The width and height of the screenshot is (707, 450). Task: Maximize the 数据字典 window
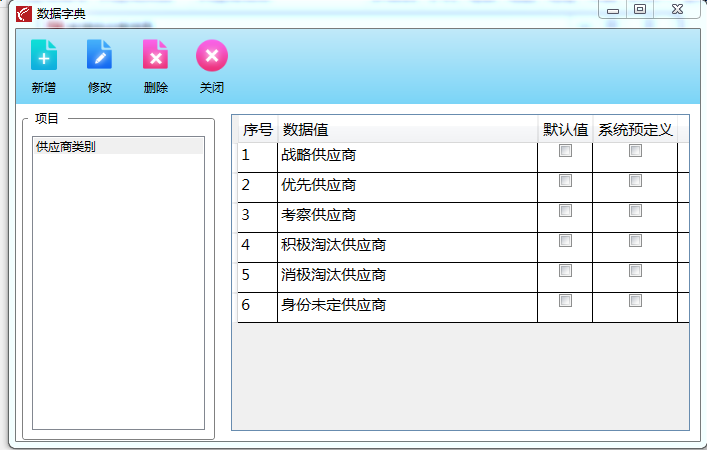[x=640, y=9]
